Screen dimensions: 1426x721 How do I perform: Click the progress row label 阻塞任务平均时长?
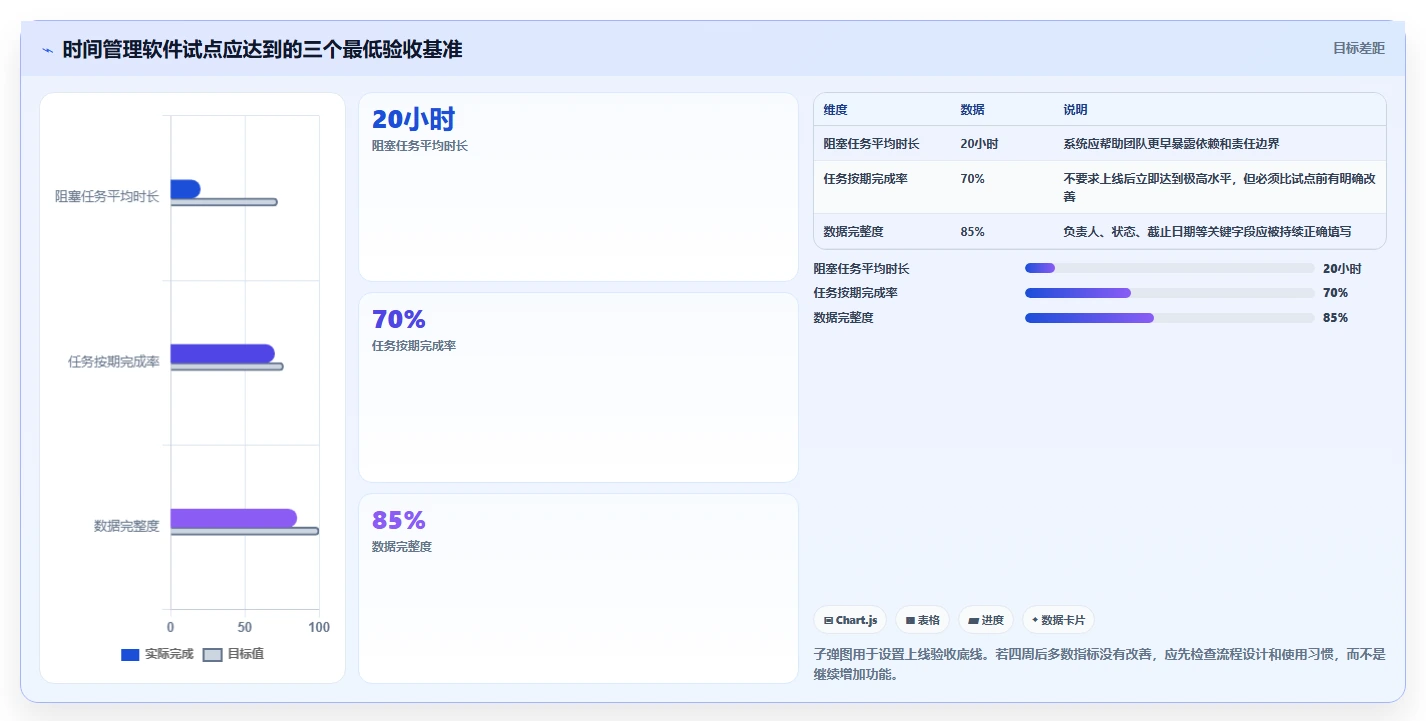click(862, 269)
